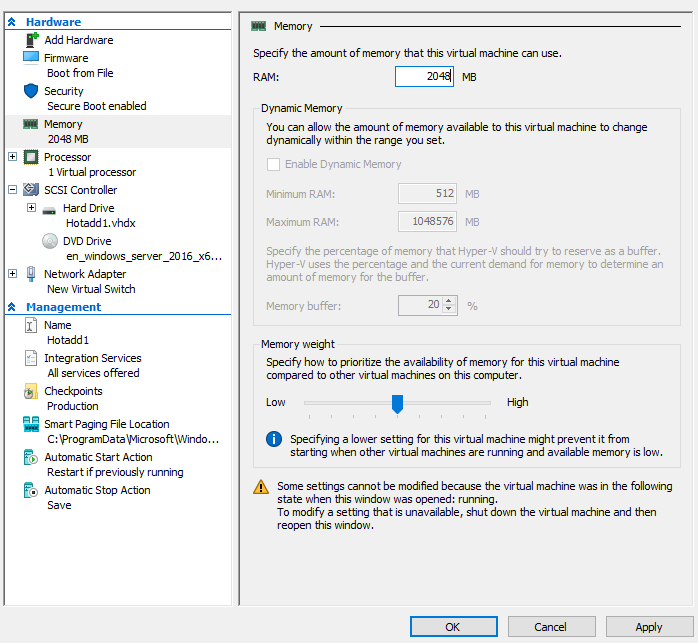Click the Memory weight slider handle
This screenshot has width=698, height=643.
tap(397, 403)
